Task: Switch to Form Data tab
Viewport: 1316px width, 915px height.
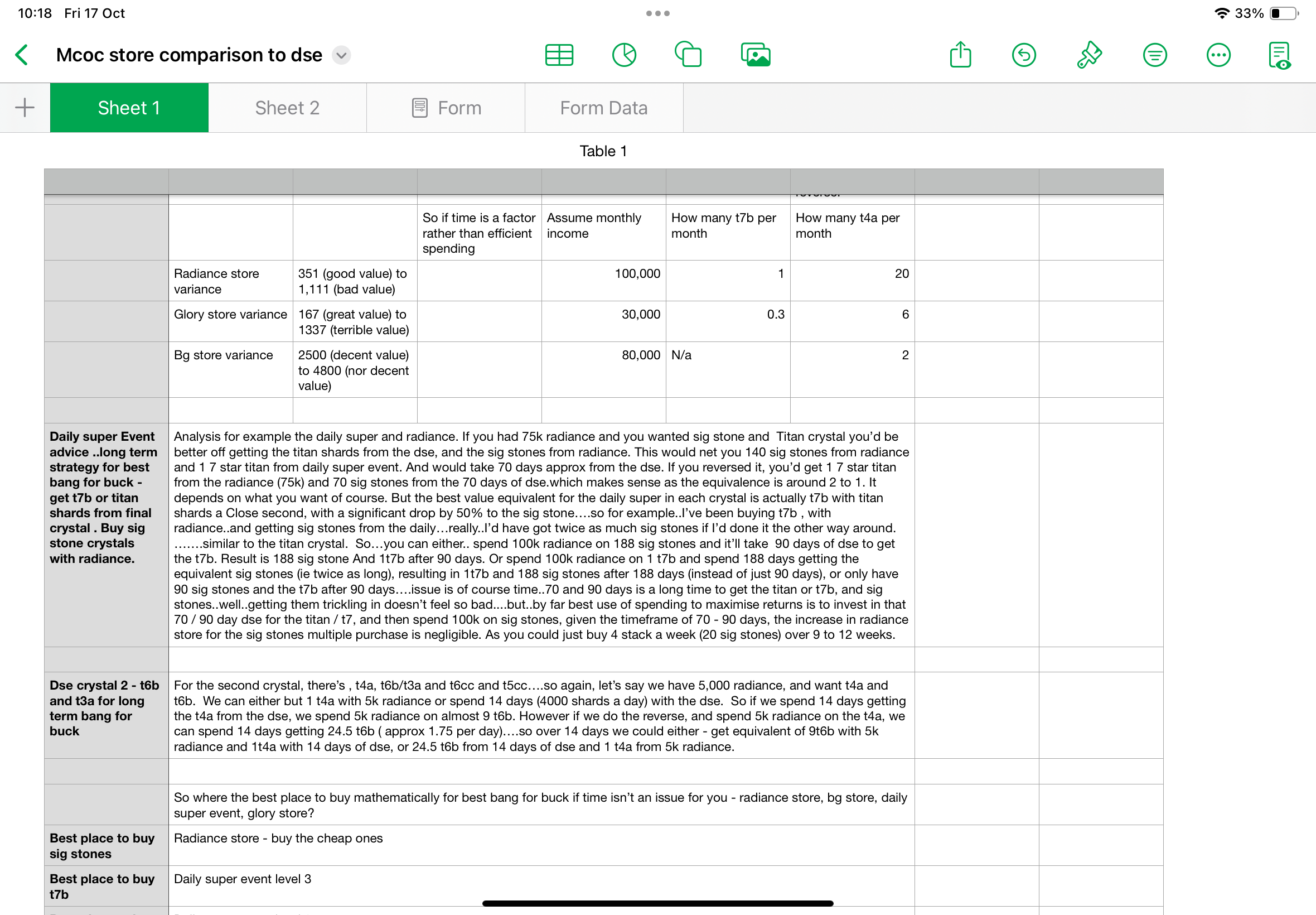Action: click(603, 108)
